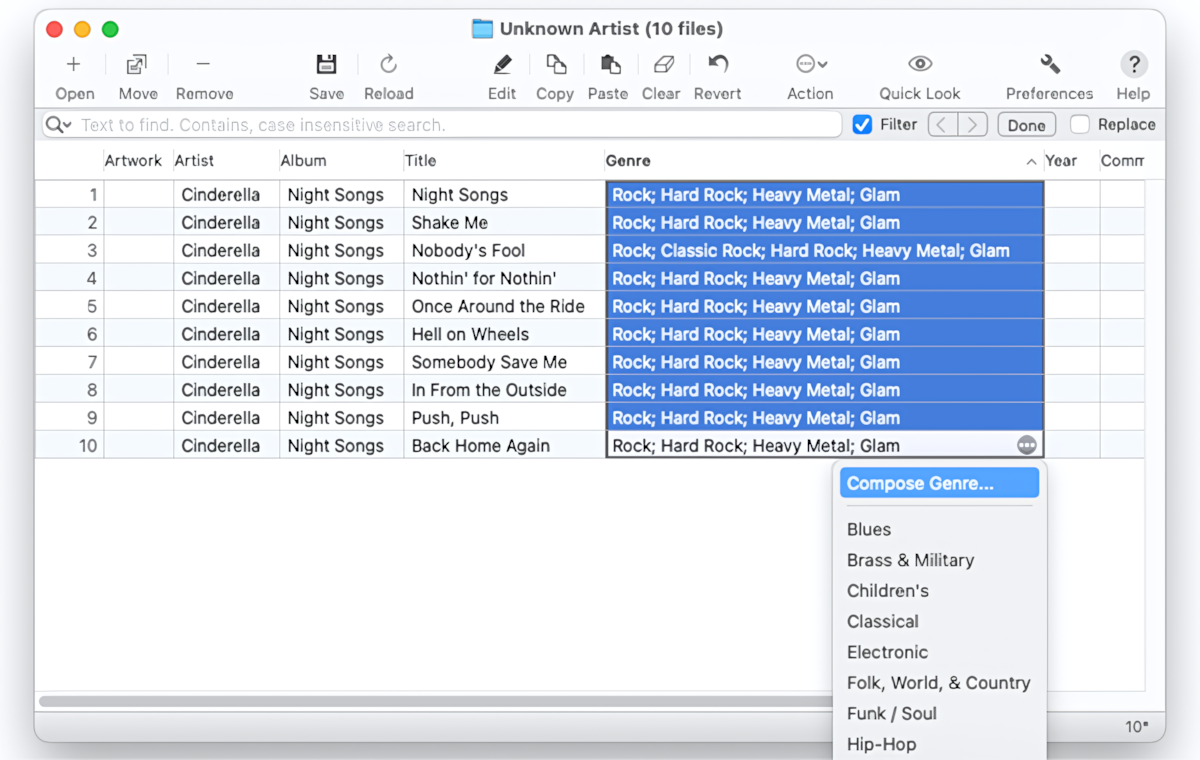Revert changes with the Revert icon

718,64
